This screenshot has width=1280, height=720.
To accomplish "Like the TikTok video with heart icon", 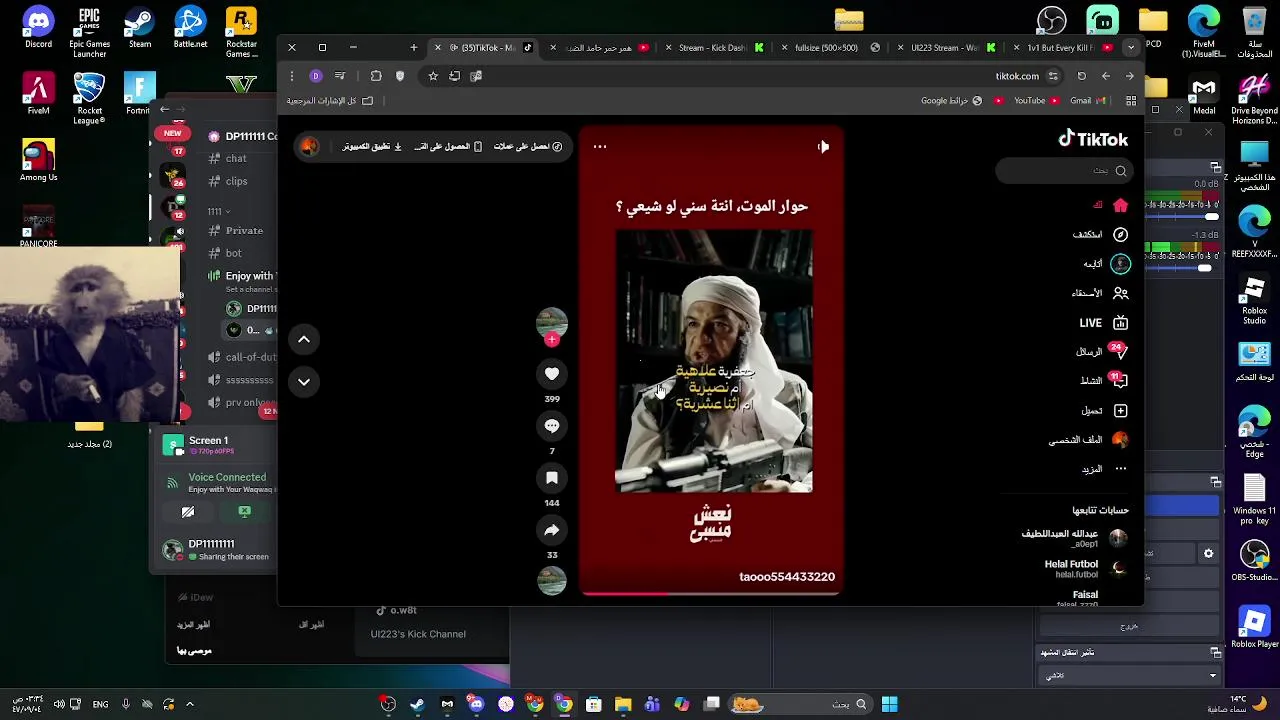I will (x=551, y=373).
